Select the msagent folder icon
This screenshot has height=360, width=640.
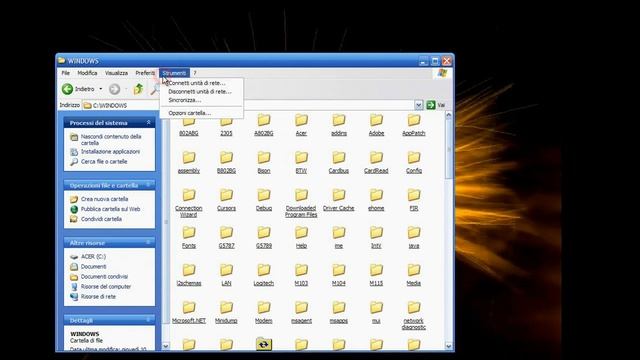(x=301, y=307)
